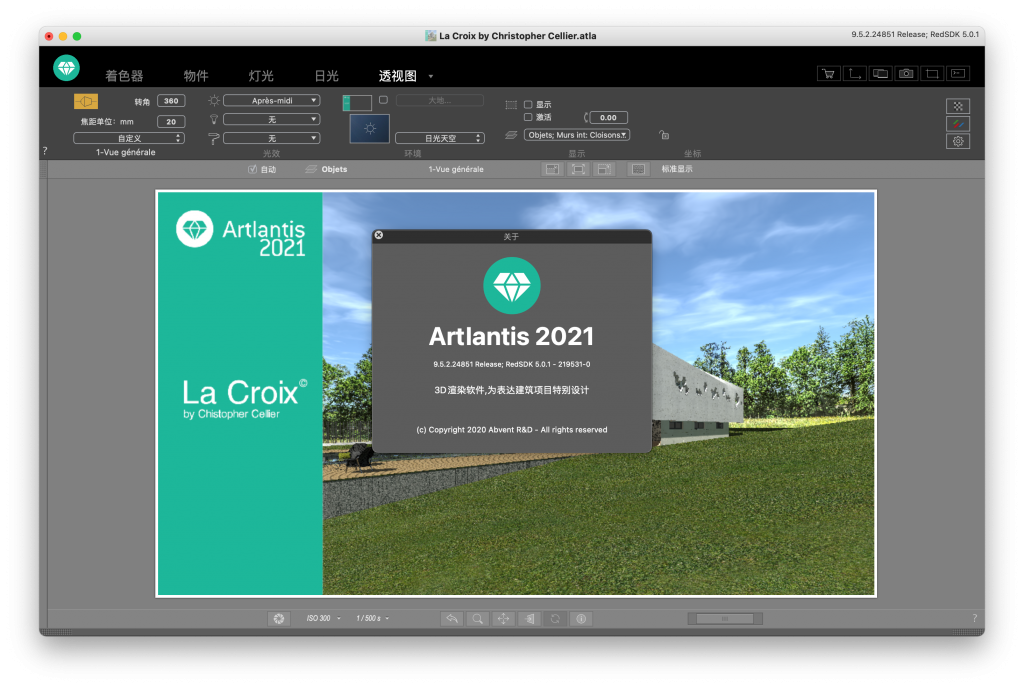The image size is (1024, 688).
Task: Expand the arrow next to 透视图
Action: pyautogui.click(x=431, y=76)
